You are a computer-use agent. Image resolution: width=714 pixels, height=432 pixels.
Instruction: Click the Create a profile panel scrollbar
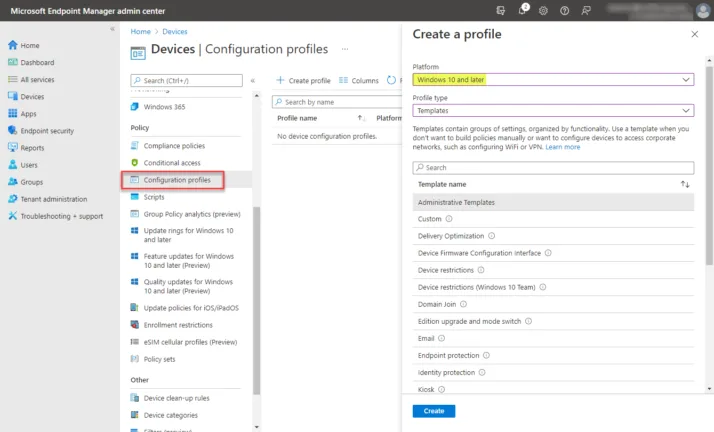[709, 166]
